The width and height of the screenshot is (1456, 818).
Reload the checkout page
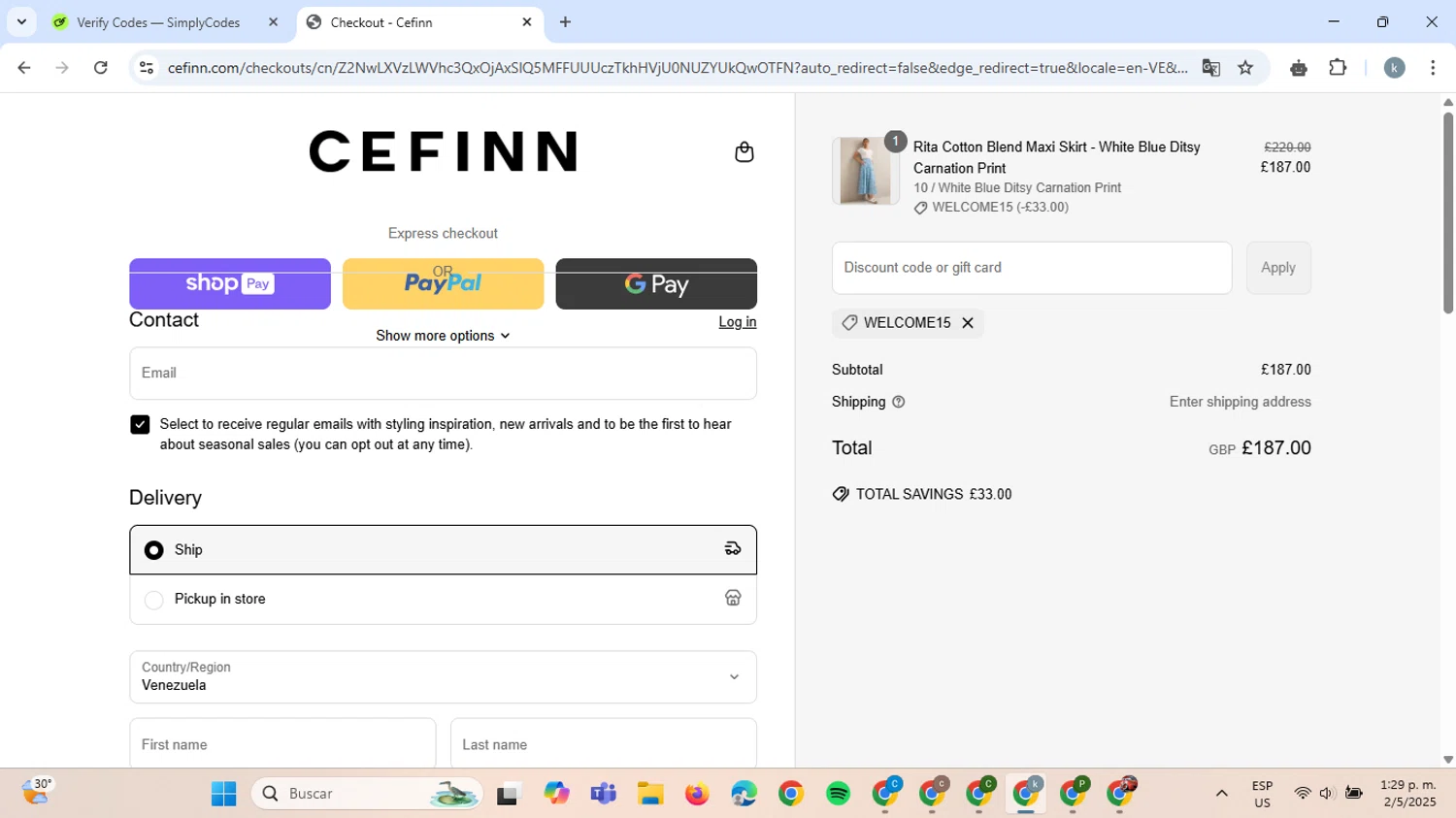pyautogui.click(x=101, y=68)
